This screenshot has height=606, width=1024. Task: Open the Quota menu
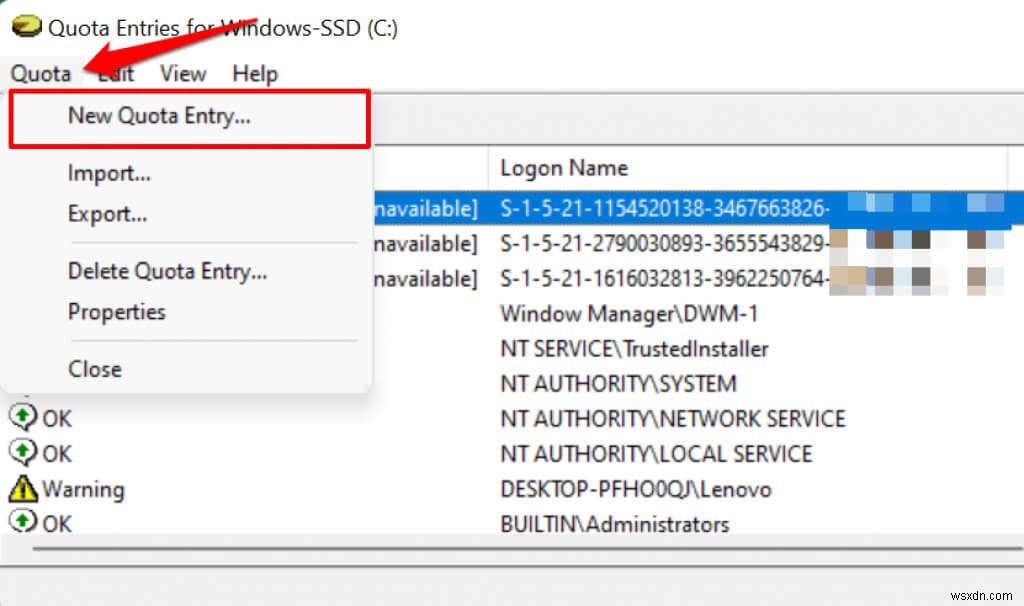[41, 73]
